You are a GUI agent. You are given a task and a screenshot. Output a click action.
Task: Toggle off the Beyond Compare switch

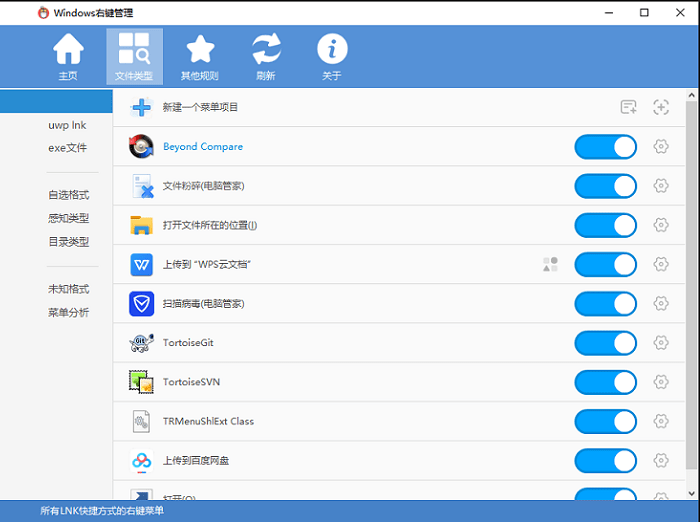point(605,147)
